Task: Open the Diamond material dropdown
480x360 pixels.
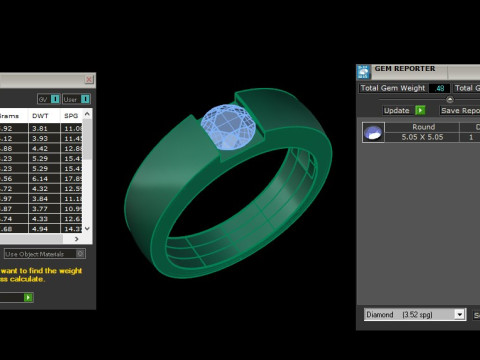Action: [460, 314]
